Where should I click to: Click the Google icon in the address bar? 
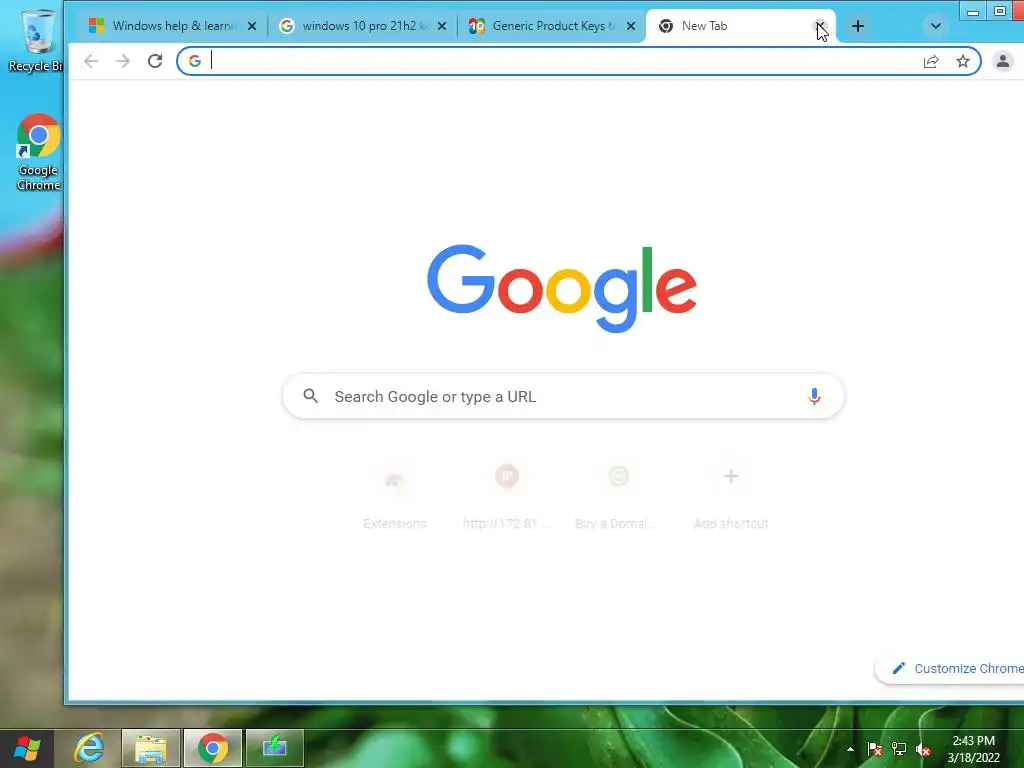pyautogui.click(x=195, y=61)
